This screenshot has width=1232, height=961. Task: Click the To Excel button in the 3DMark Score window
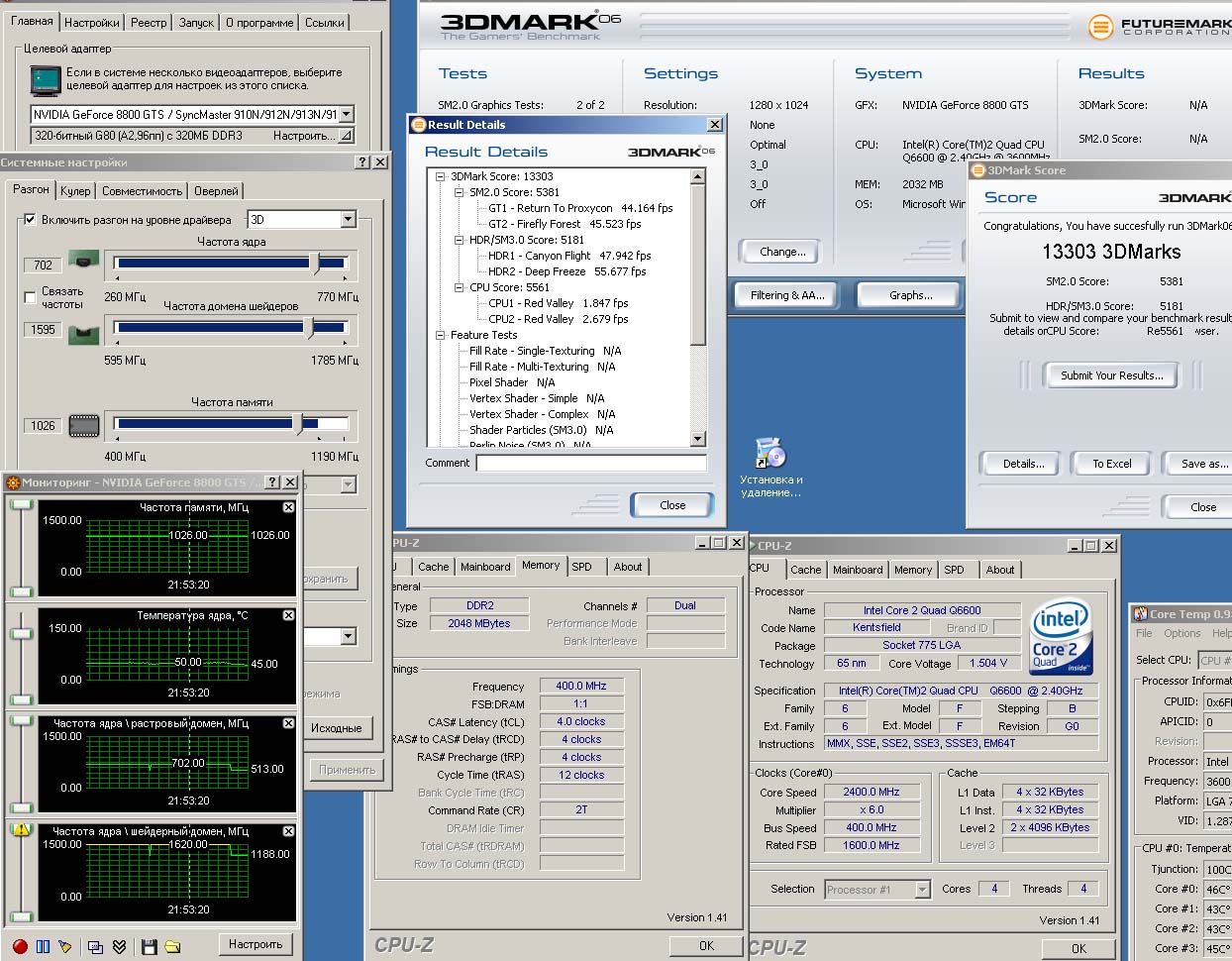point(1112,464)
